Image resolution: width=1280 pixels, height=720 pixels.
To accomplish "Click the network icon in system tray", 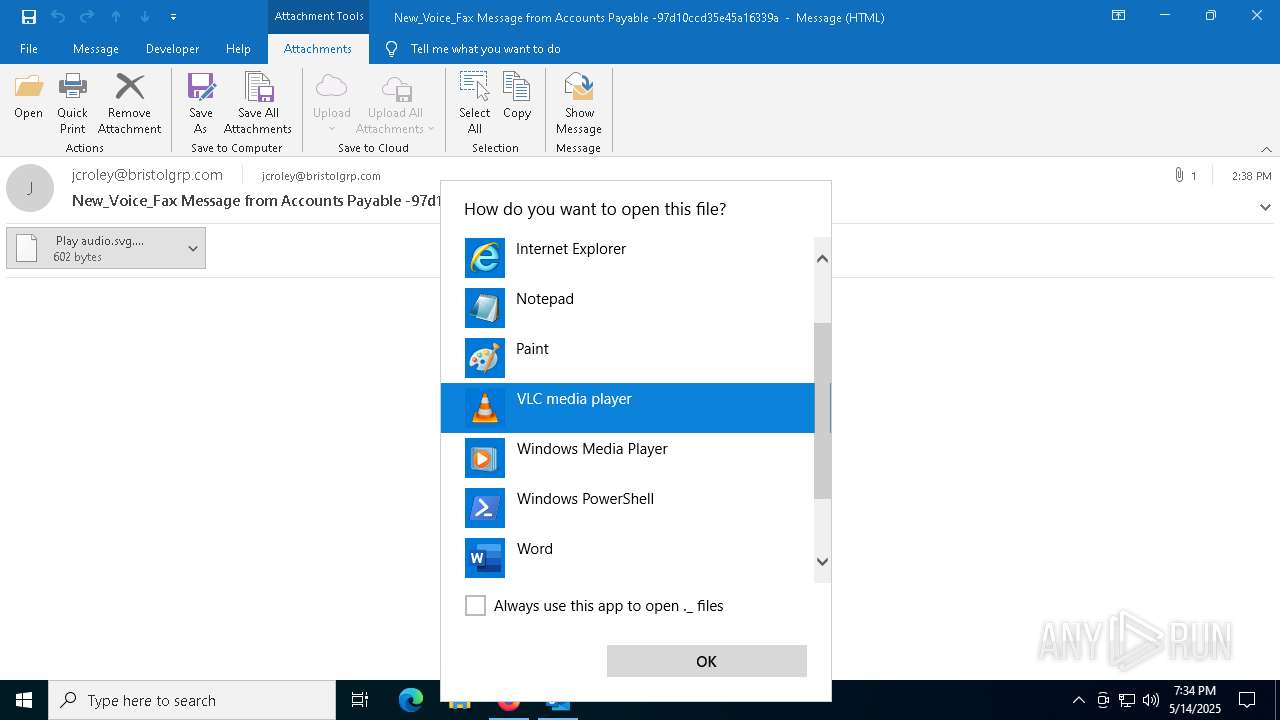I will click(x=1127, y=700).
